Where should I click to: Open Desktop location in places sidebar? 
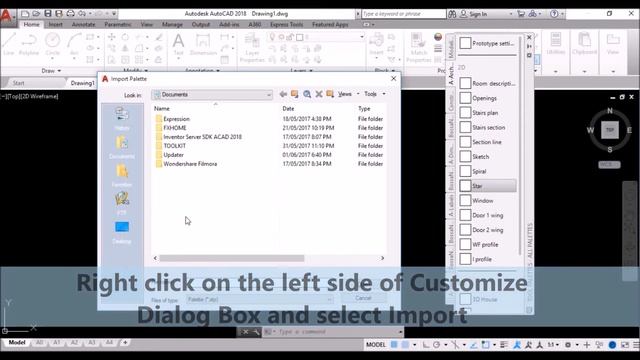click(122, 232)
